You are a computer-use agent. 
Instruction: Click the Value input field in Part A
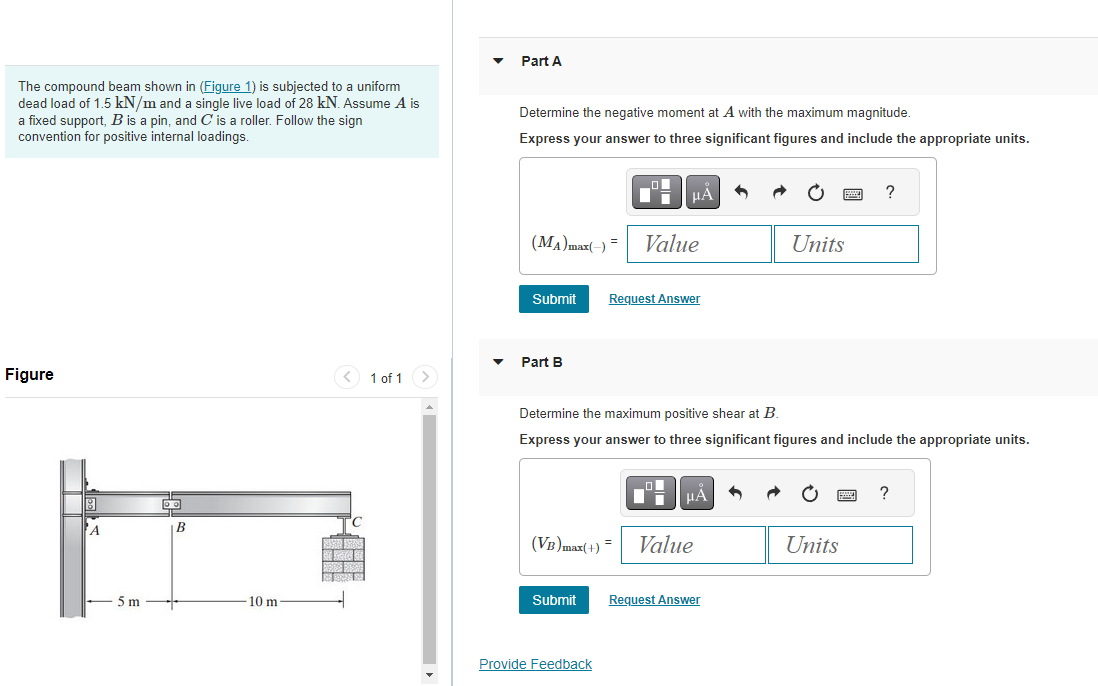click(698, 243)
